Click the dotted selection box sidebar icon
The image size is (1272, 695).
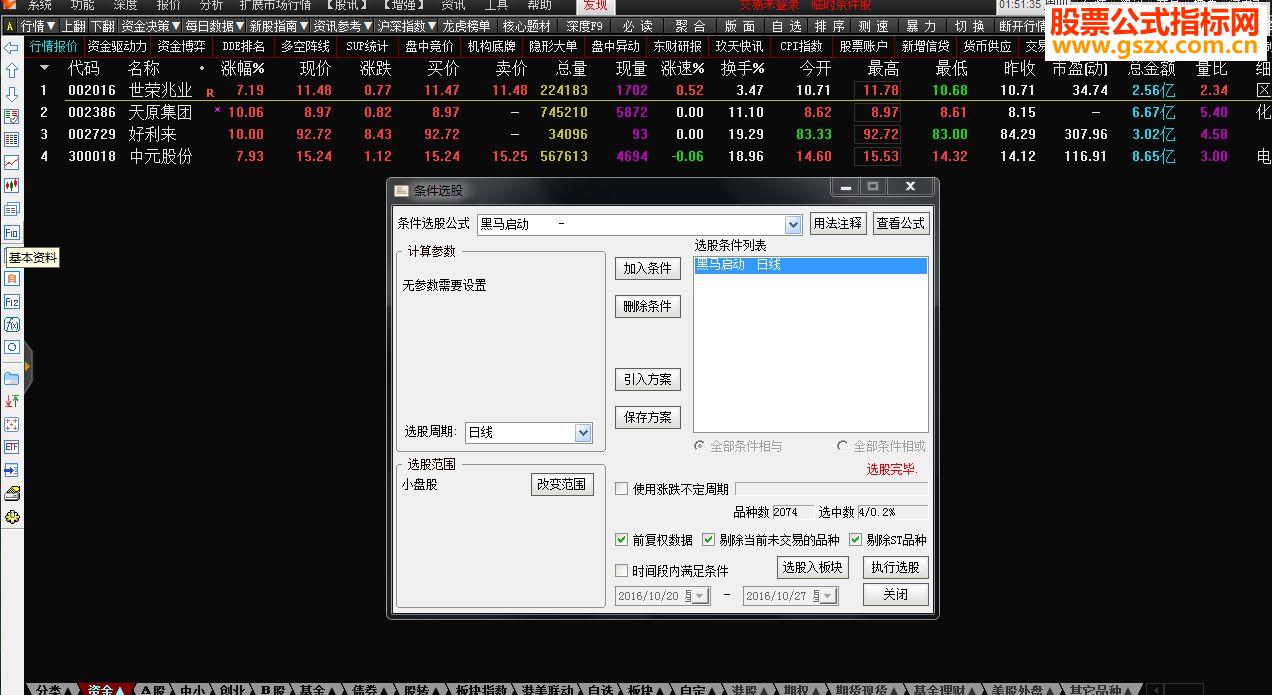click(12, 424)
